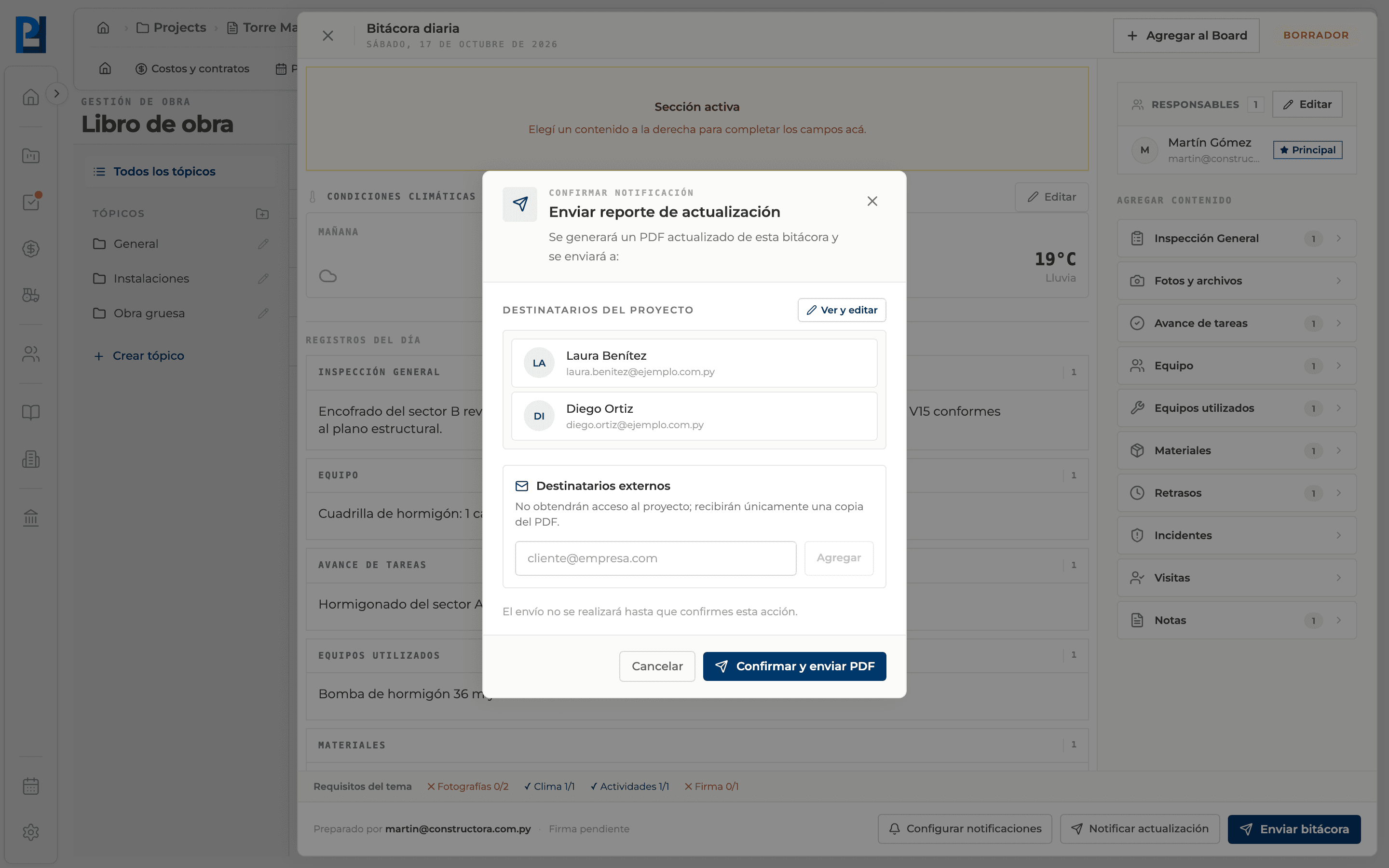Viewport: 1389px width, 868px height.
Task: Click Cancelar in the dialog
Action: click(657, 666)
